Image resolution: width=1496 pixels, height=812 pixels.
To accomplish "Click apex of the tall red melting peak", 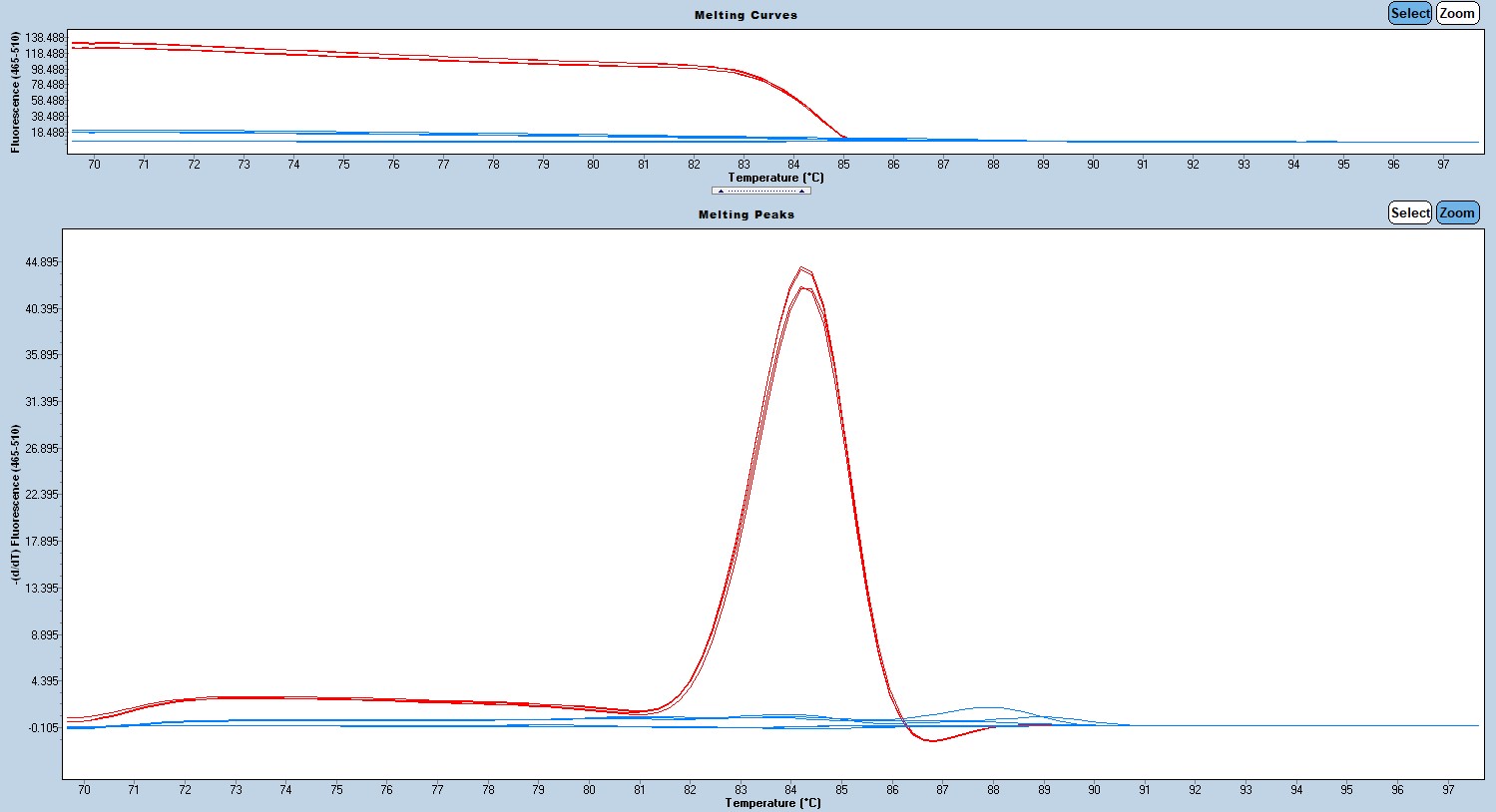I will (x=801, y=268).
